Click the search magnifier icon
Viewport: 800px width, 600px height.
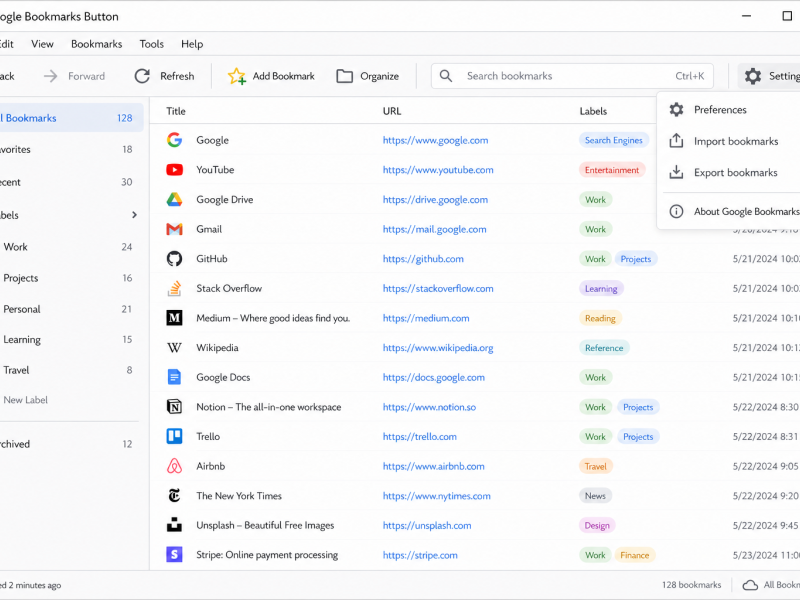(445, 76)
